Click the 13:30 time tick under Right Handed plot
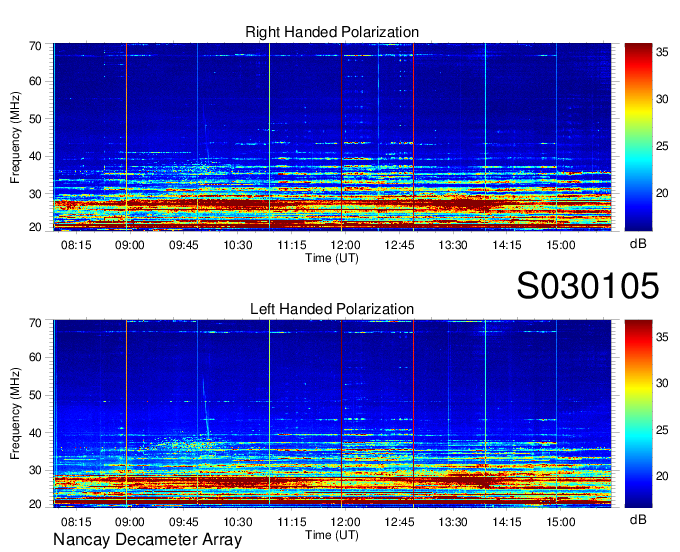Image resolution: width=680 pixels, height=552 pixels. tap(453, 245)
